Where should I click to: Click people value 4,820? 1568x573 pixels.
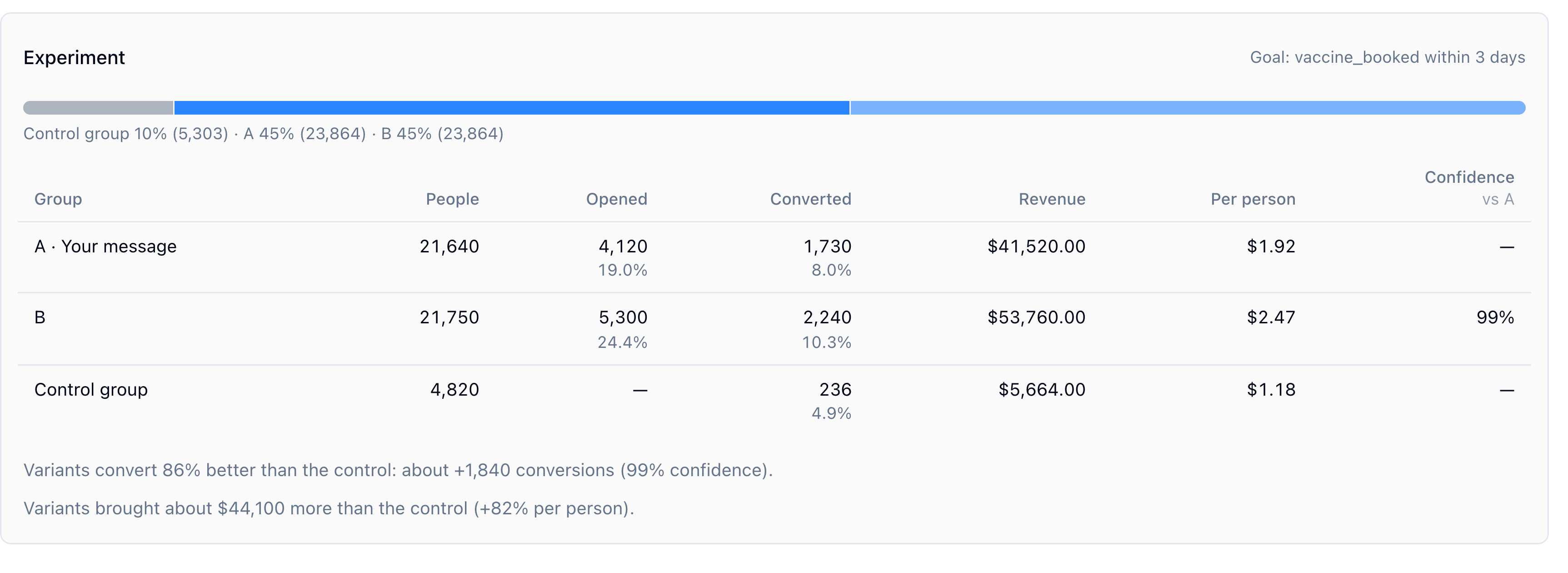pyautogui.click(x=454, y=390)
